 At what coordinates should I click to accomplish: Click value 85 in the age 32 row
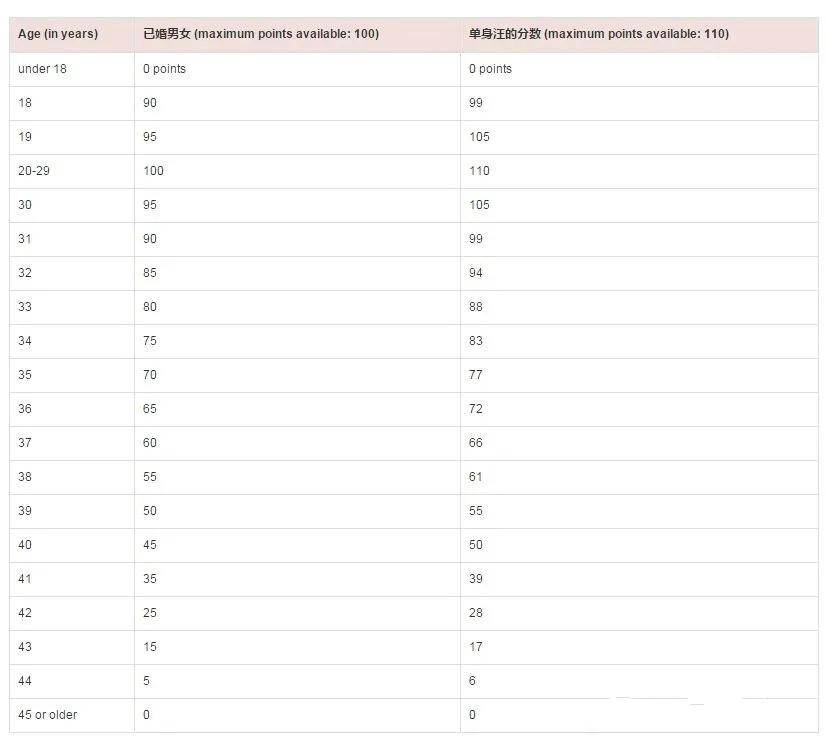[150, 273]
